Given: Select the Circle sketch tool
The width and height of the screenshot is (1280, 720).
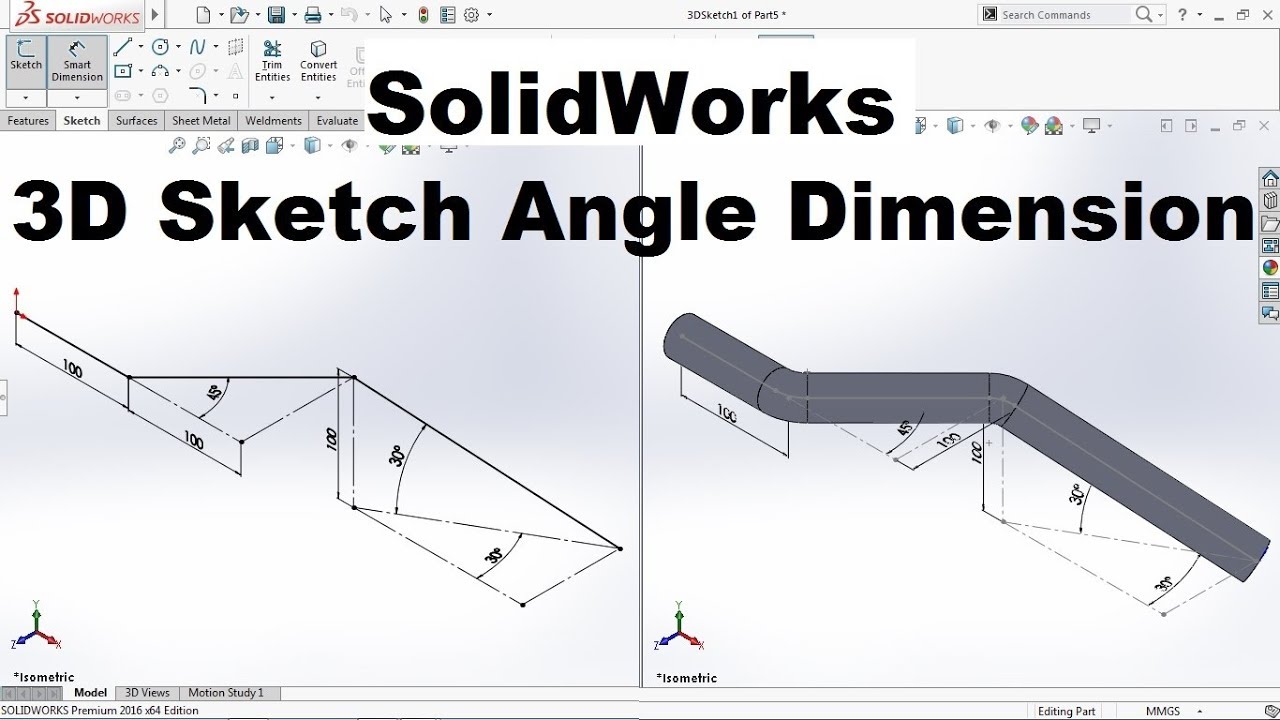Looking at the screenshot, I should point(160,47).
